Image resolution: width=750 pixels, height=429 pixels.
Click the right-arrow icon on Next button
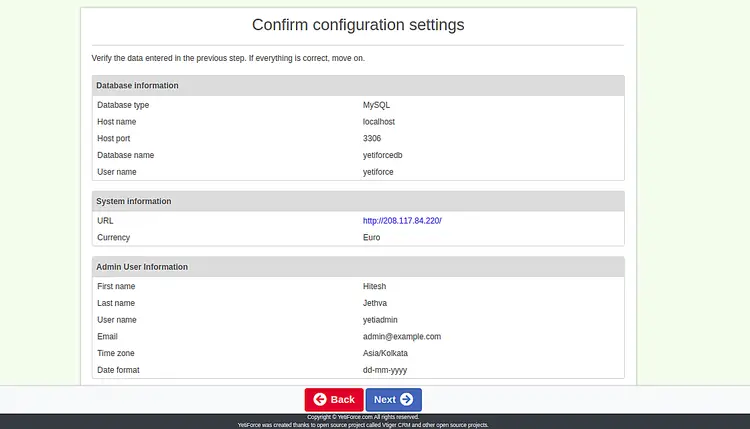407,400
